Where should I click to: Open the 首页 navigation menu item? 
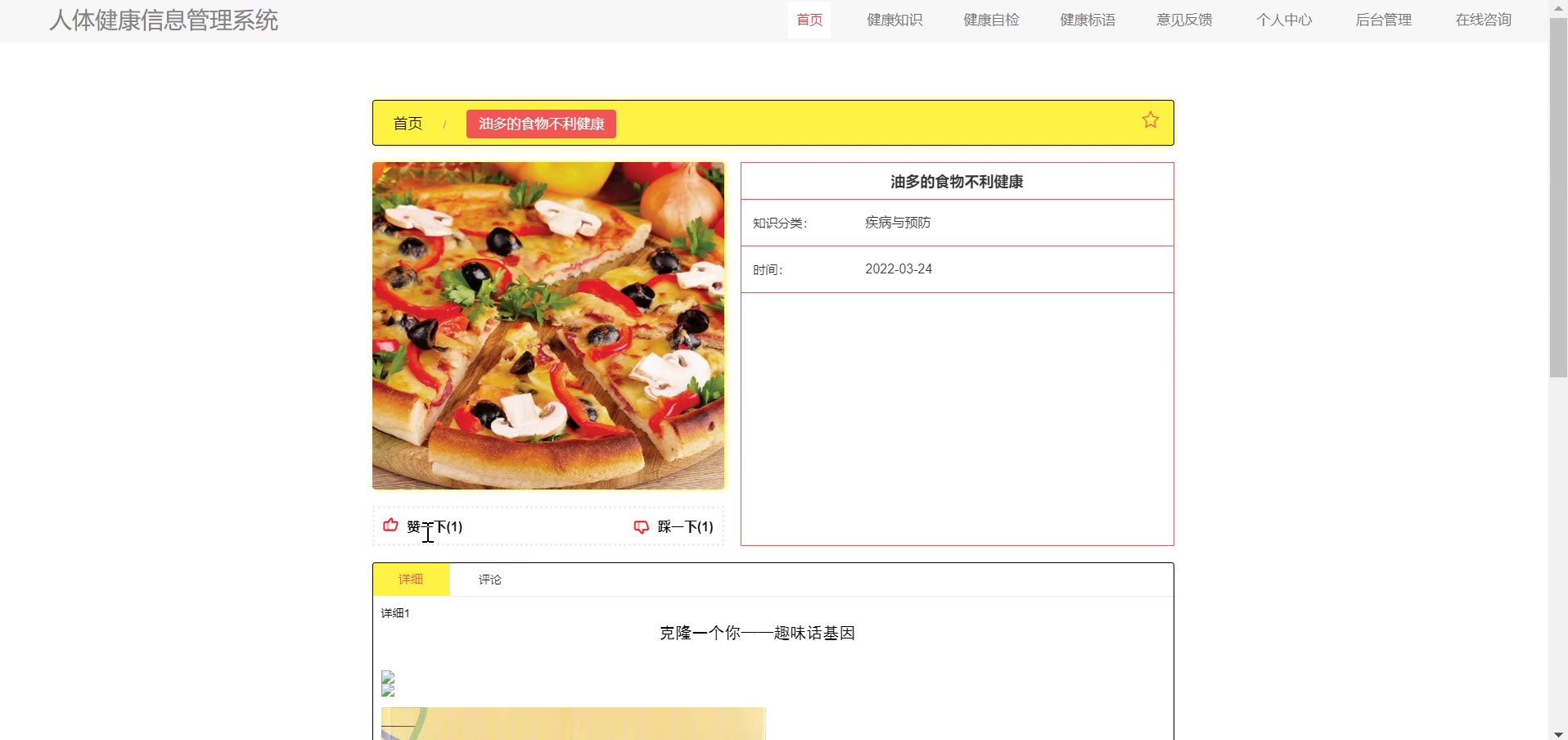coord(809,20)
